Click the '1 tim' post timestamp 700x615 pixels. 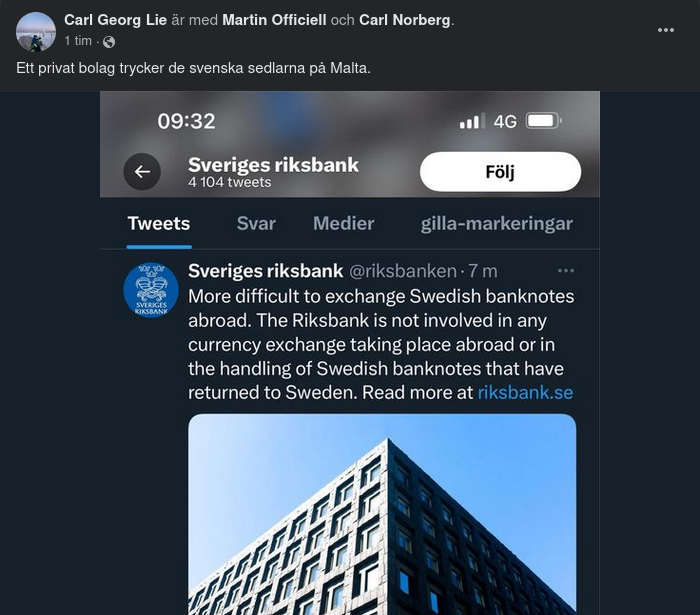79,42
